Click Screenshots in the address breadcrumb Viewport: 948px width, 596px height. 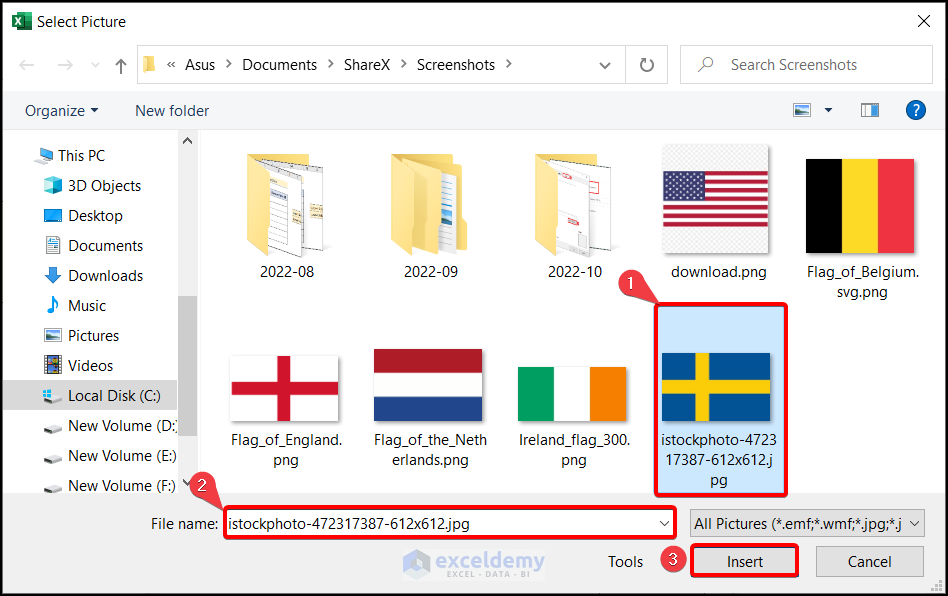click(456, 65)
